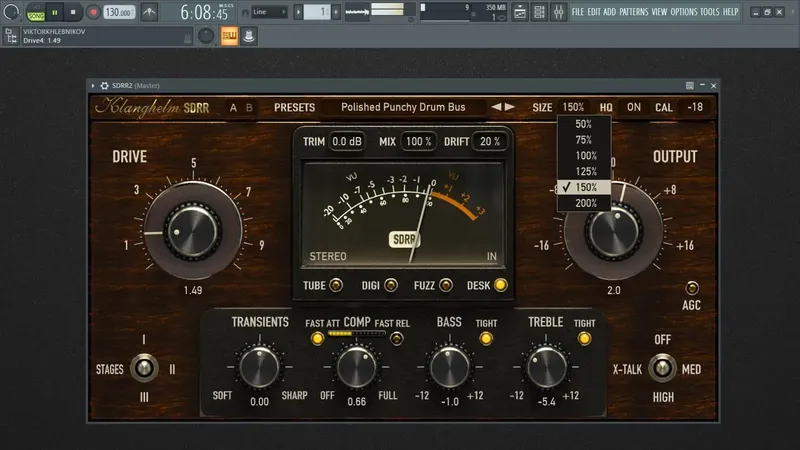Open the VIEW menu
This screenshot has height=450, width=800.
pyautogui.click(x=659, y=12)
